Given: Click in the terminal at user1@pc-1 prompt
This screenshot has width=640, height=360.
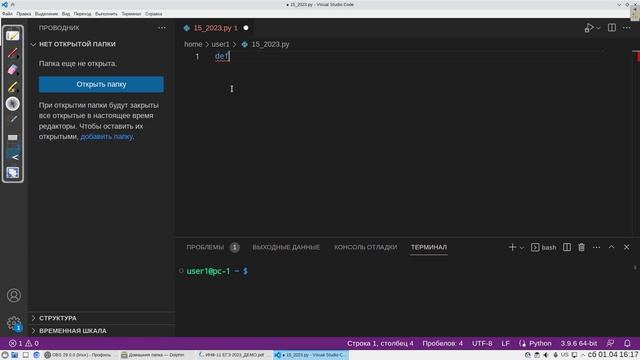Looking at the screenshot, I should tap(217, 271).
